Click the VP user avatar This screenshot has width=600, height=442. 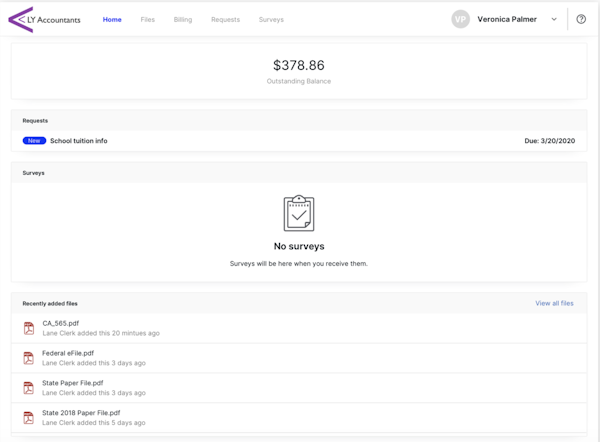(460, 19)
